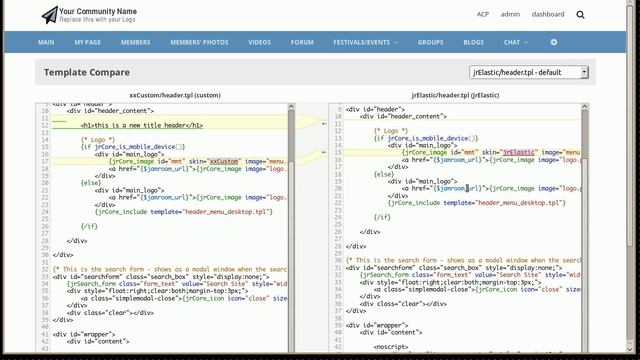Open the search magnifier icon
640x360 pixels.
pyautogui.click(x=580, y=15)
